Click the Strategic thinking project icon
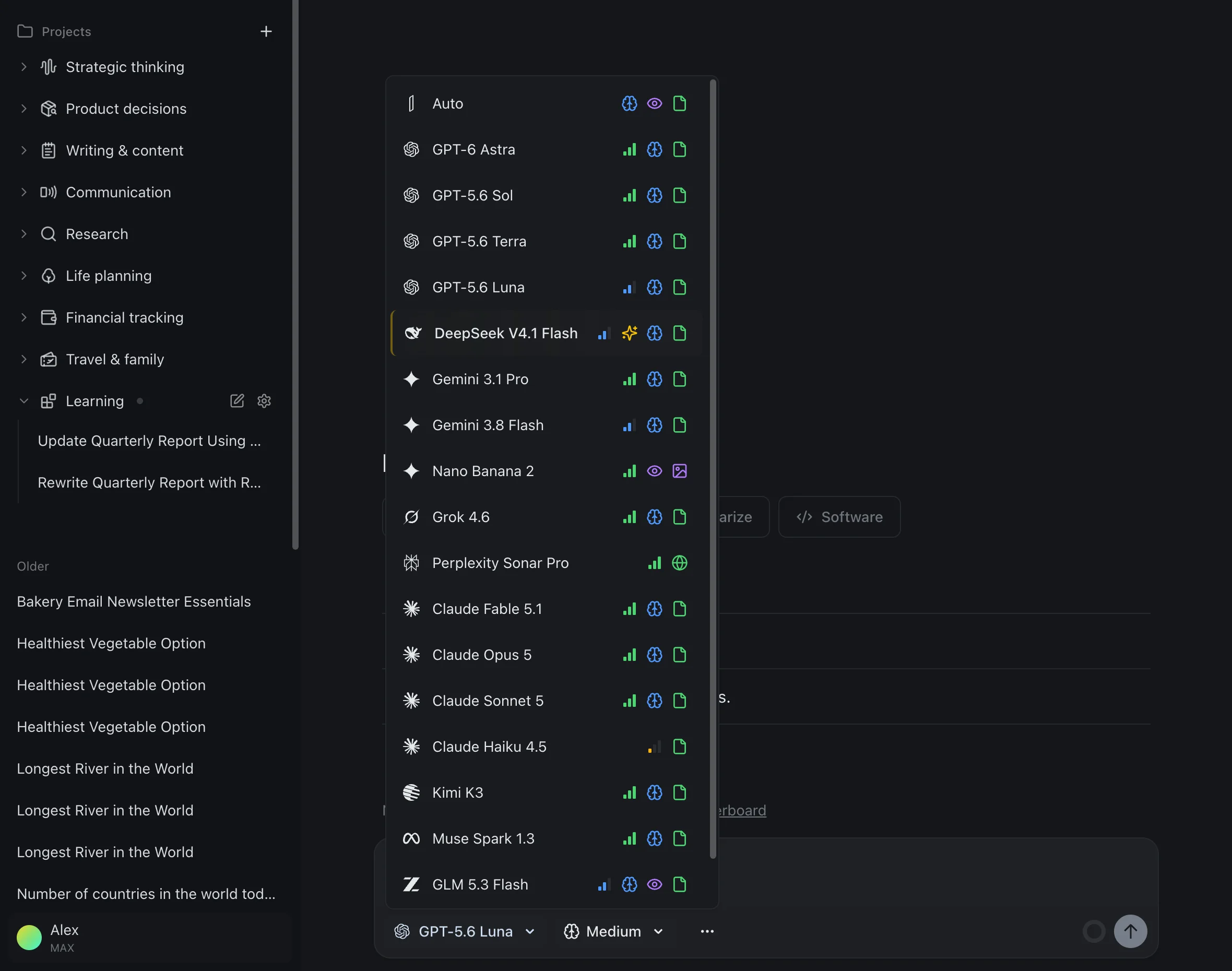1232x971 pixels. pos(49,67)
